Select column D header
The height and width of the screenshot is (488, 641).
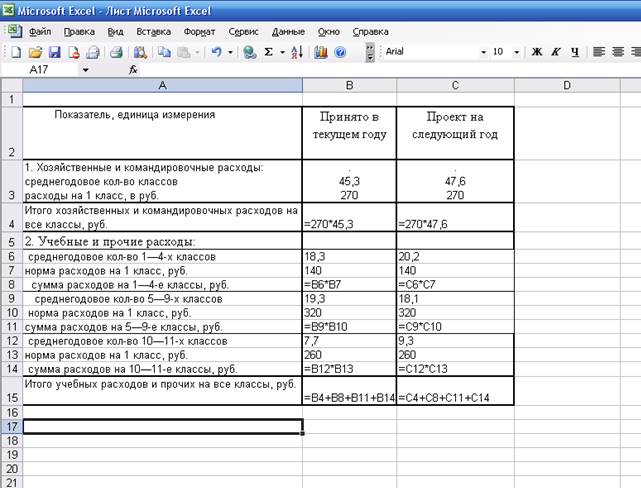[567, 85]
